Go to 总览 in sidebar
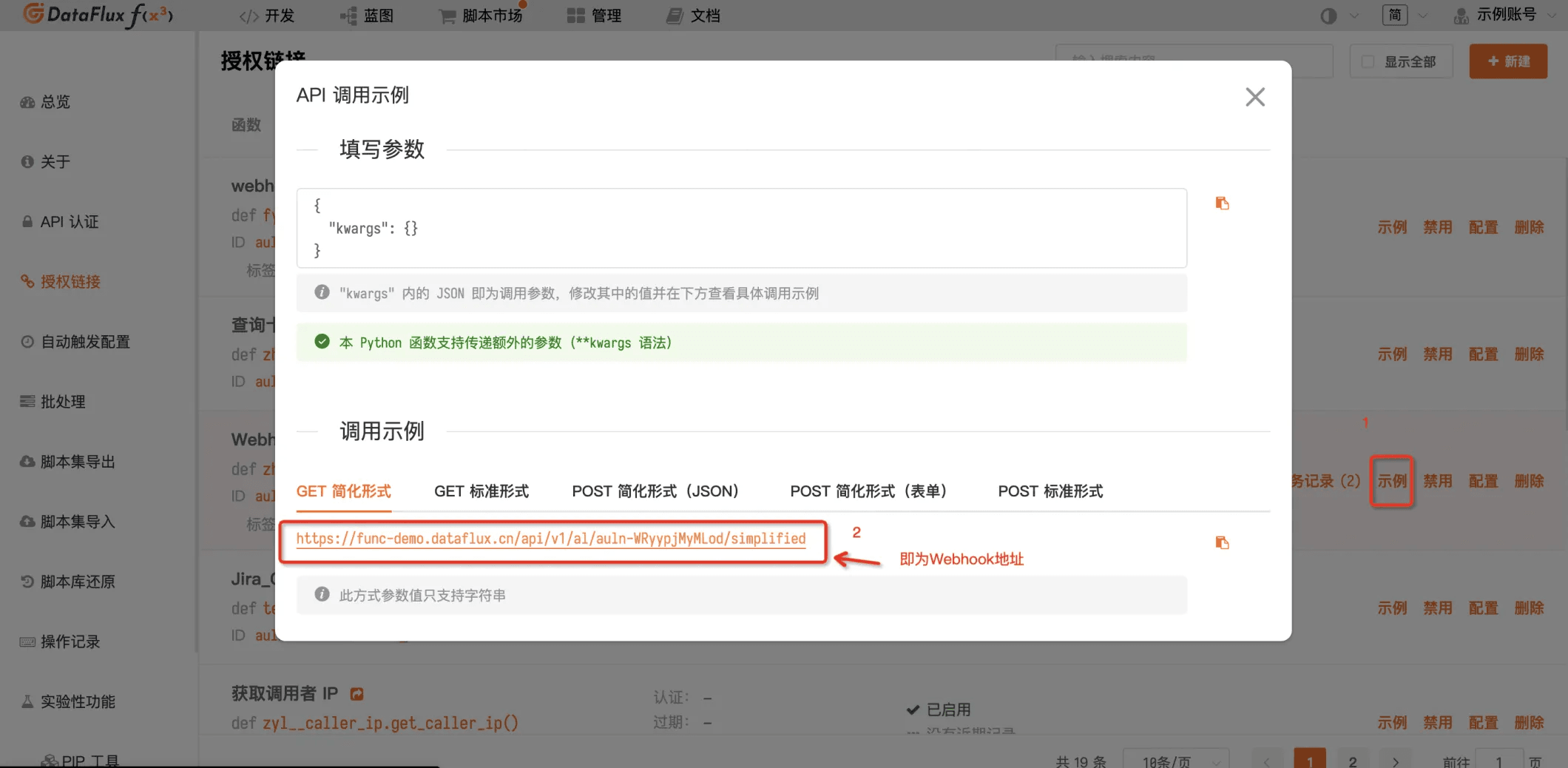 pyautogui.click(x=45, y=102)
